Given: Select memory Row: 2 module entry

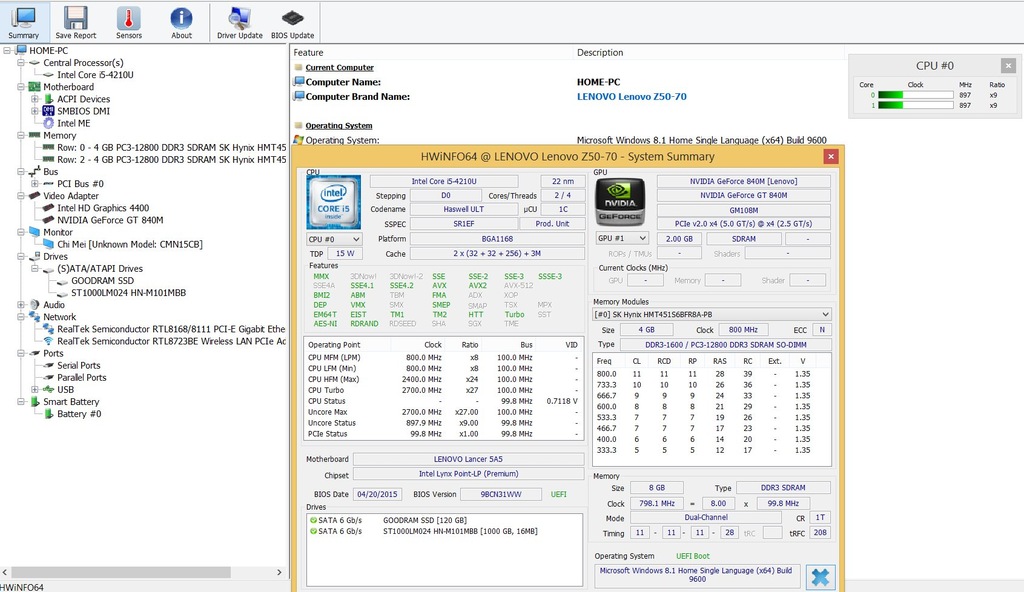Looking at the screenshot, I should coord(171,159).
